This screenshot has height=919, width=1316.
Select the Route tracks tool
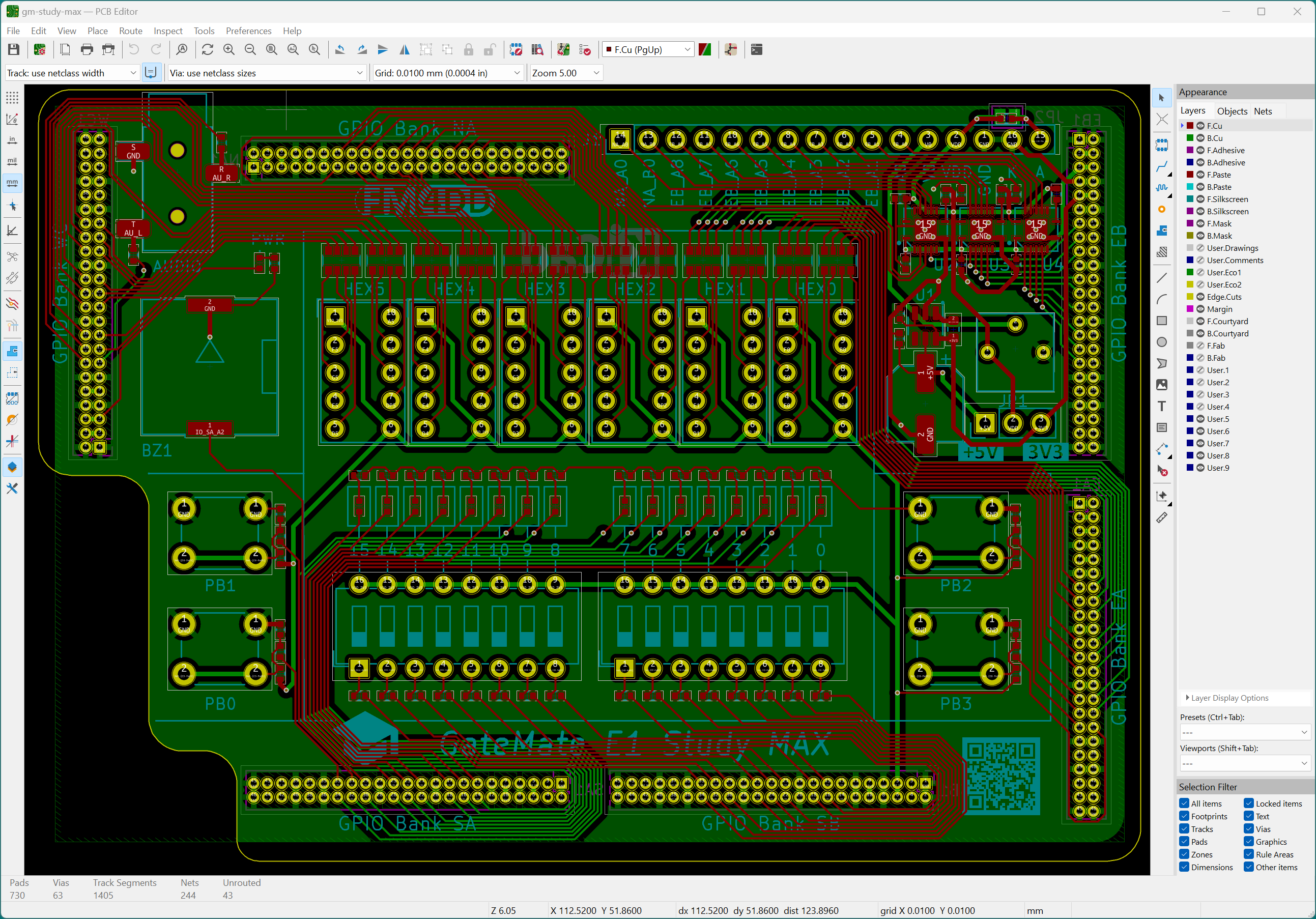coord(1161,167)
